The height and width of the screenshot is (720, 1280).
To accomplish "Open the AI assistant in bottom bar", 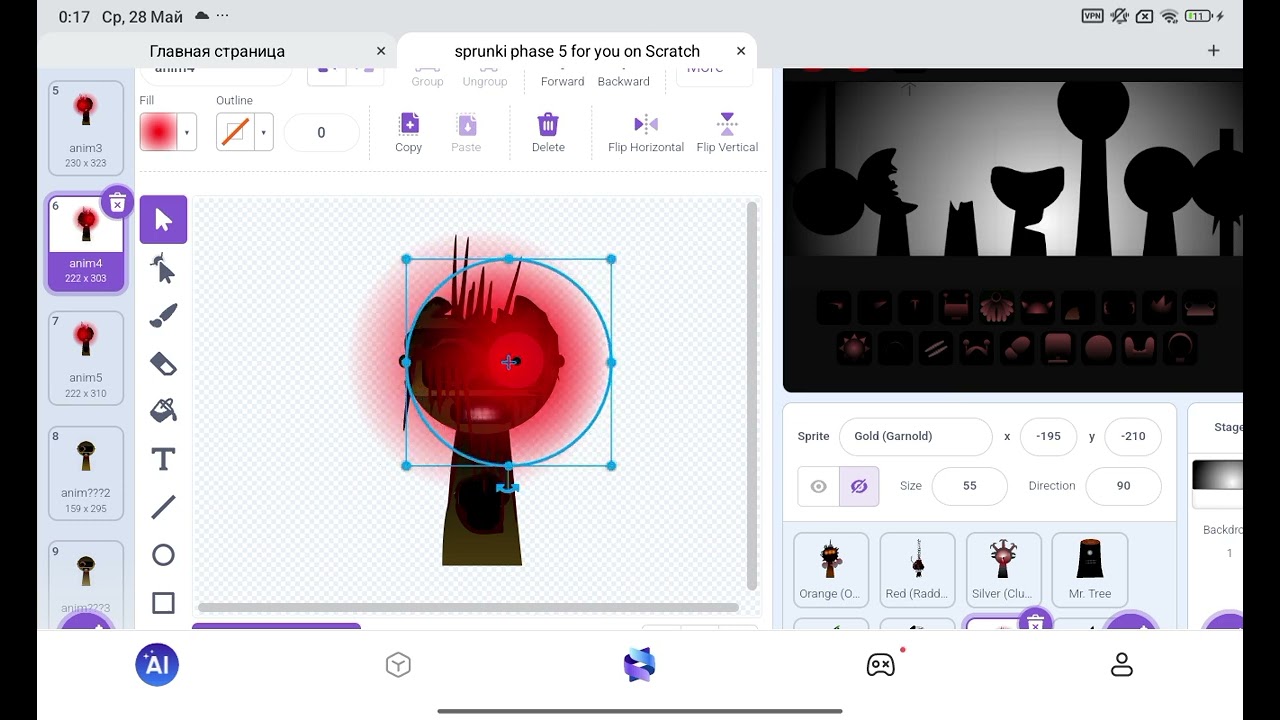I will click(157, 665).
